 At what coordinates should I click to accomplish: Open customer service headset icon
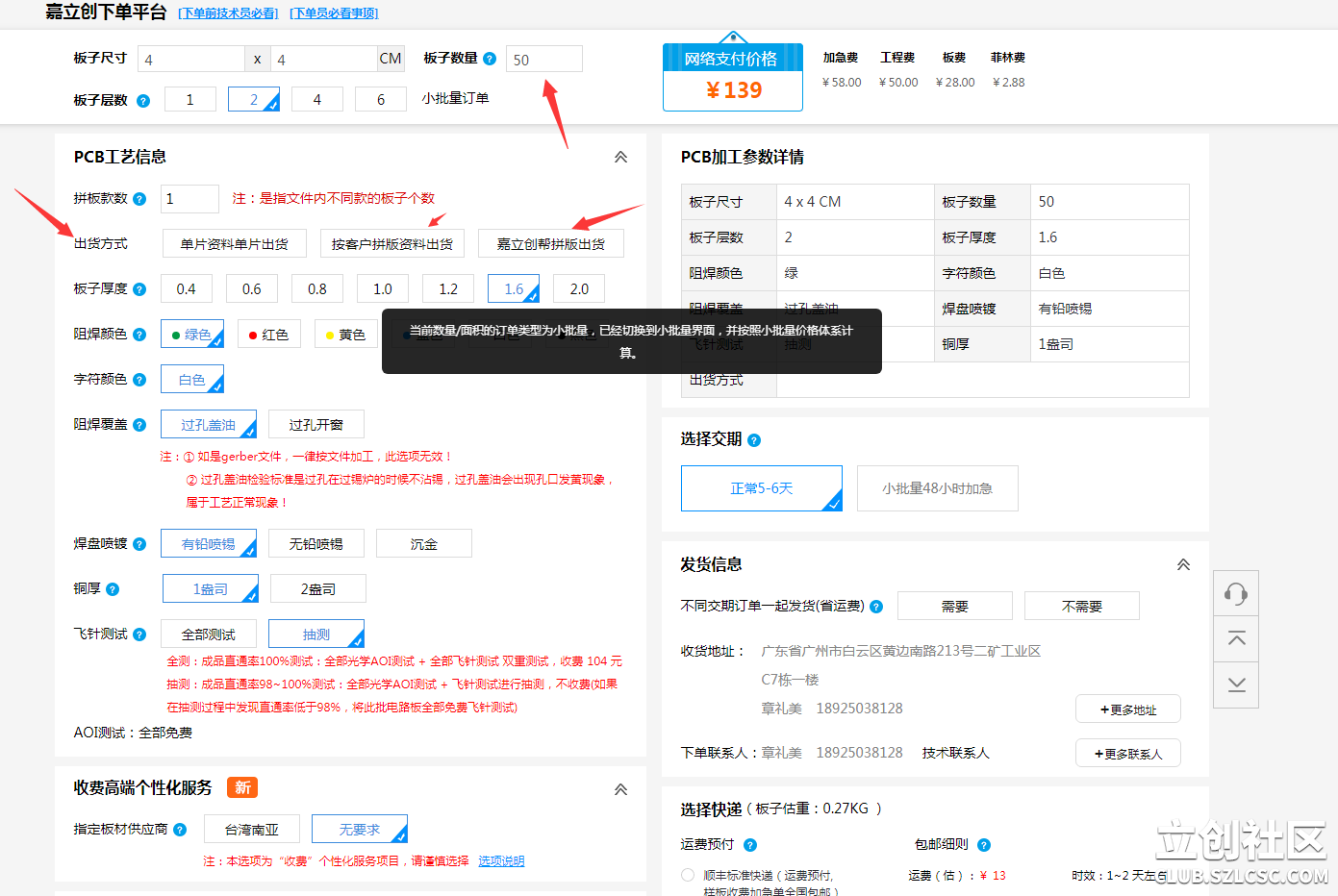coord(1236,593)
